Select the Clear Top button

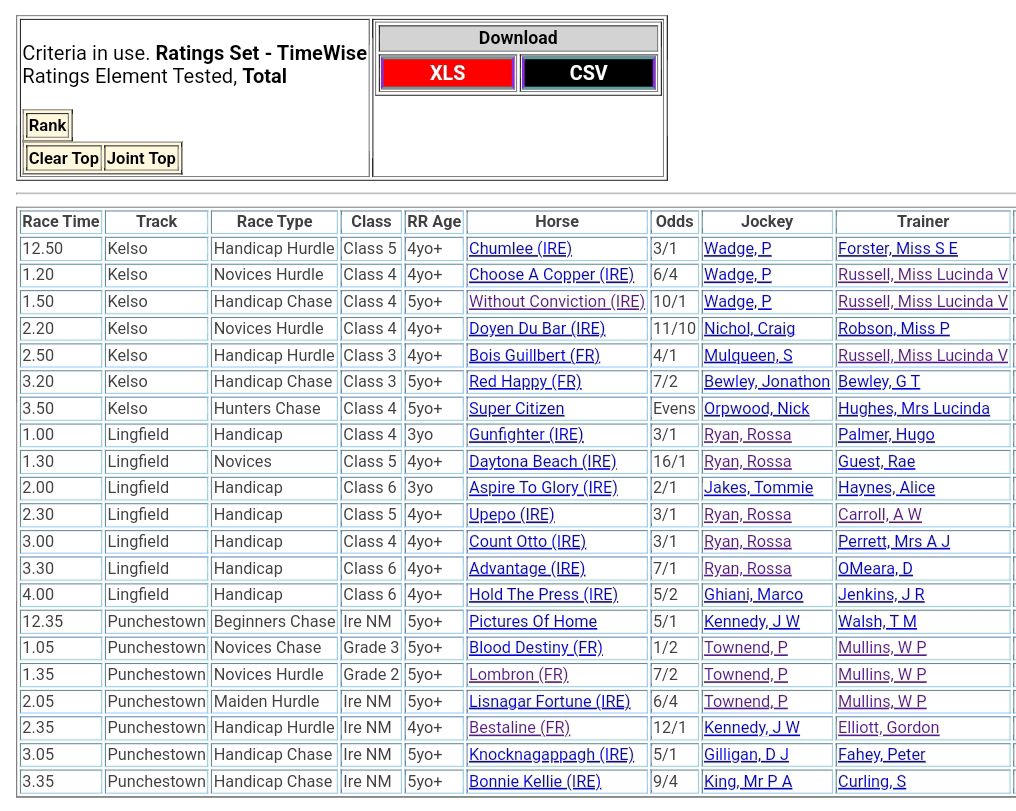(x=63, y=158)
